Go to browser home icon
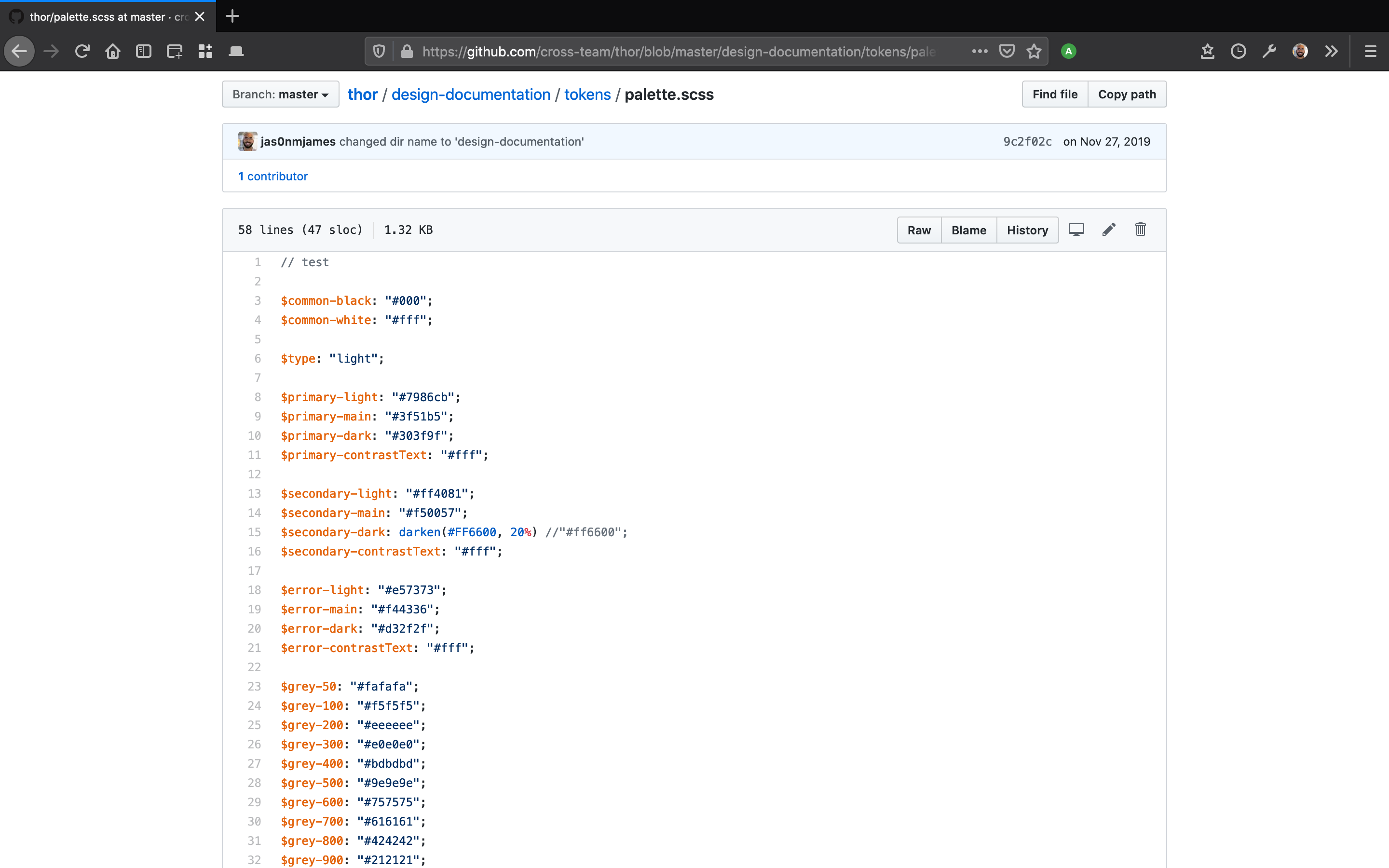The height and width of the screenshot is (868, 1389). click(x=112, y=52)
